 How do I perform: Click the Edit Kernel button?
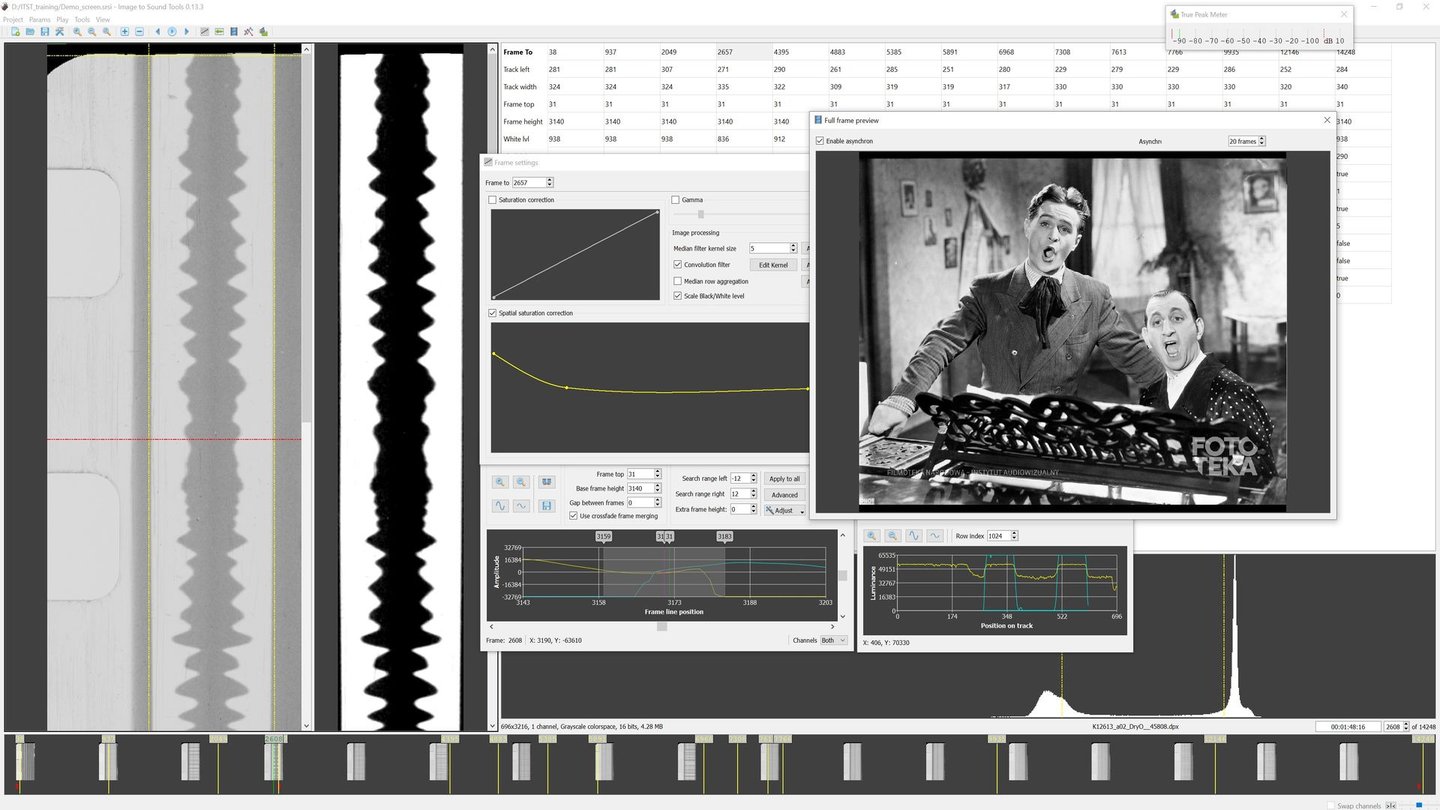pos(773,265)
